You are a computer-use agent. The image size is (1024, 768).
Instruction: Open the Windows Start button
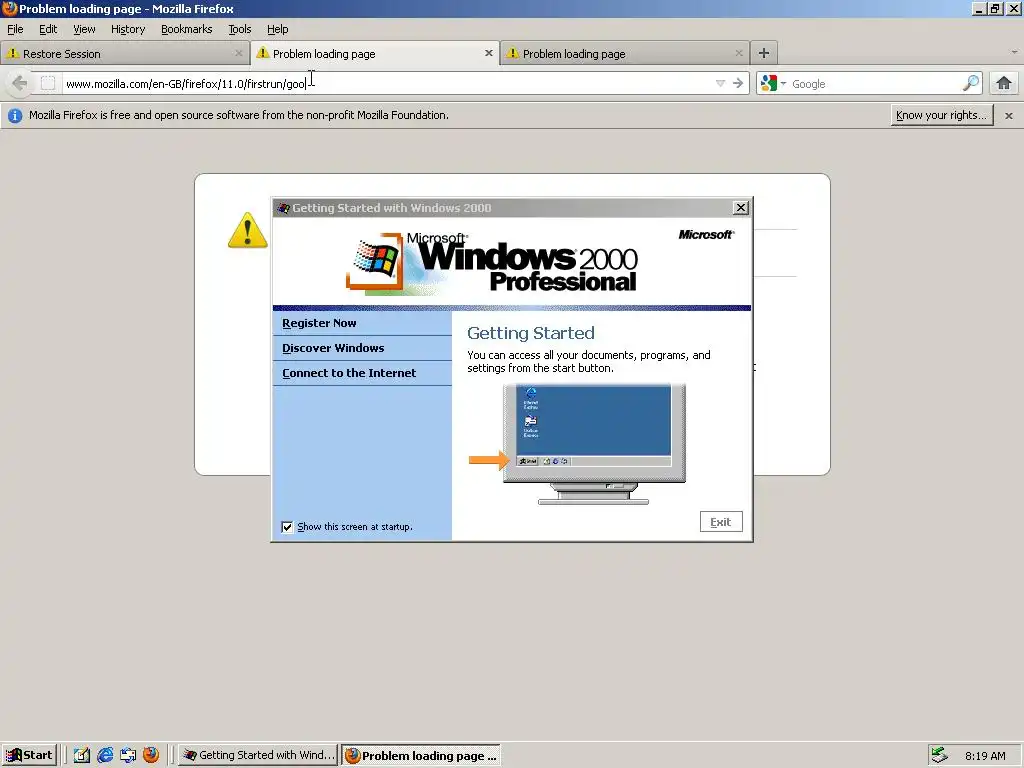[x=29, y=756]
